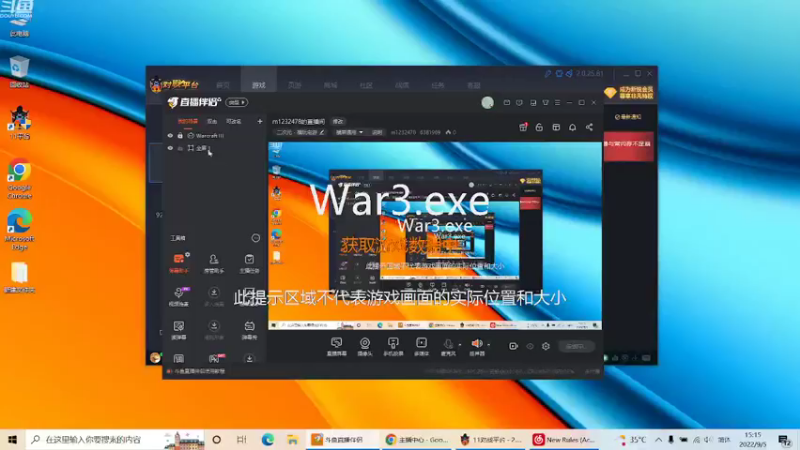Open 最新通知 in the 对战平台 window
Image resolution: width=800 pixels, height=450 pixels.
pos(628,117)
